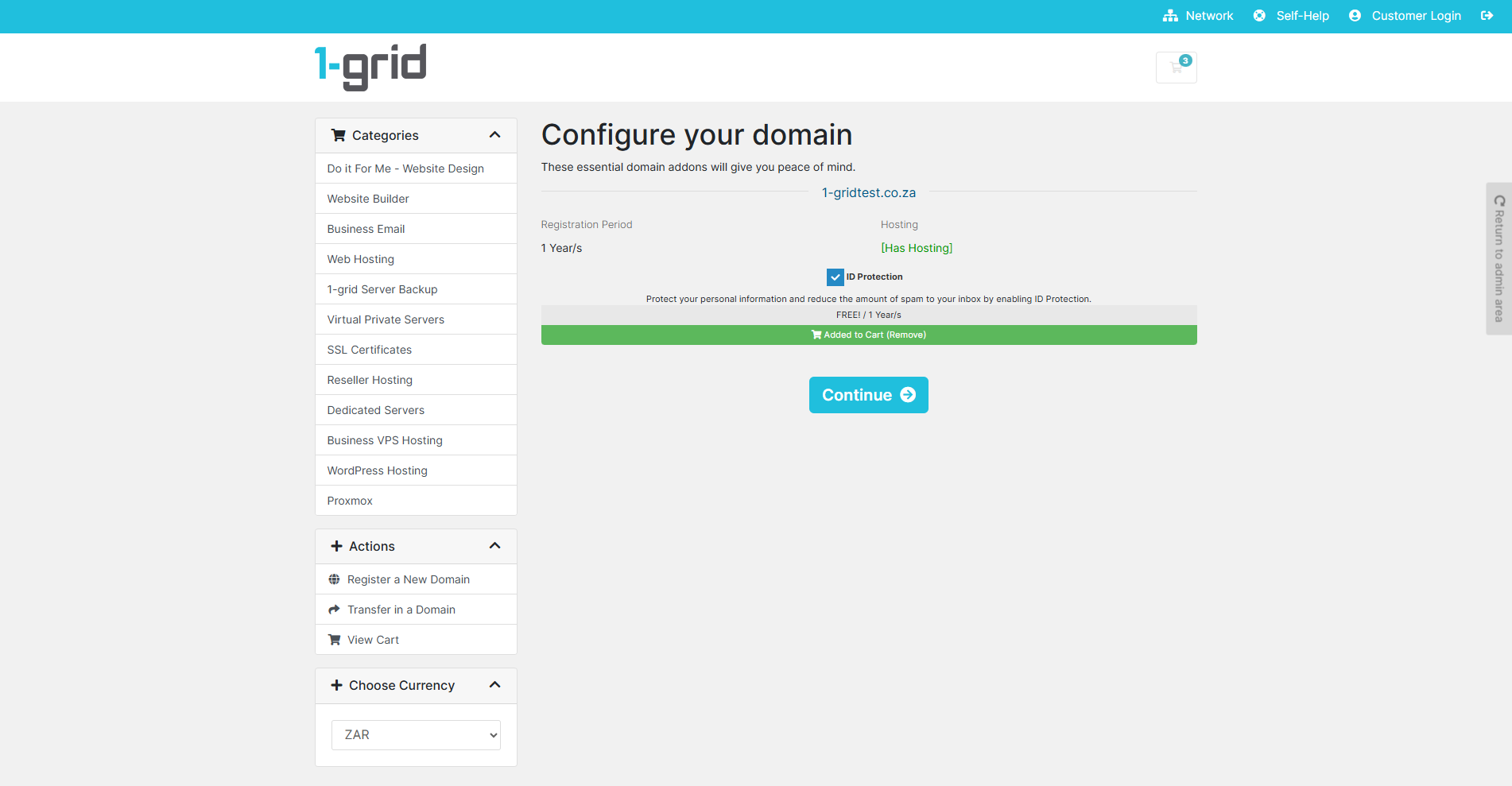The width and height of the screenshot is (1512, 786).
Task: Uncheck the ID Protection checkbox
Action: 835,277
